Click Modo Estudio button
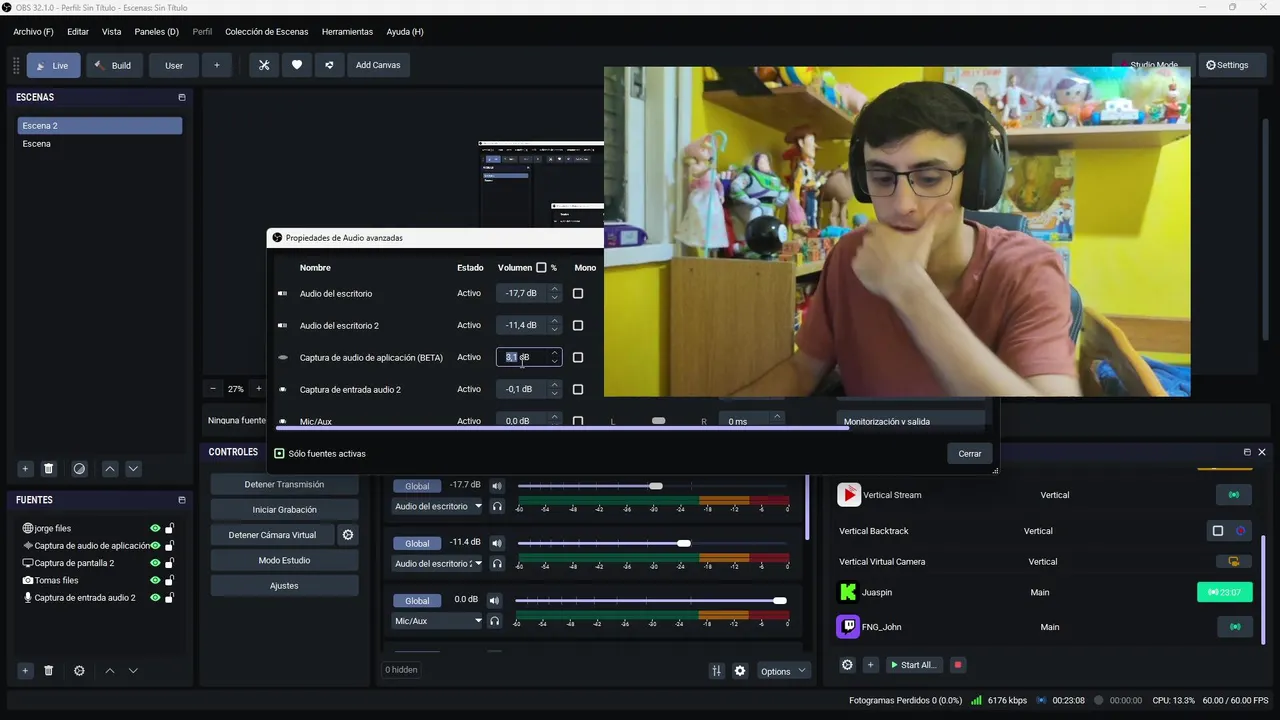This screenshot has width=1280, height=720. pyautogui.click(x=284, y=560)
